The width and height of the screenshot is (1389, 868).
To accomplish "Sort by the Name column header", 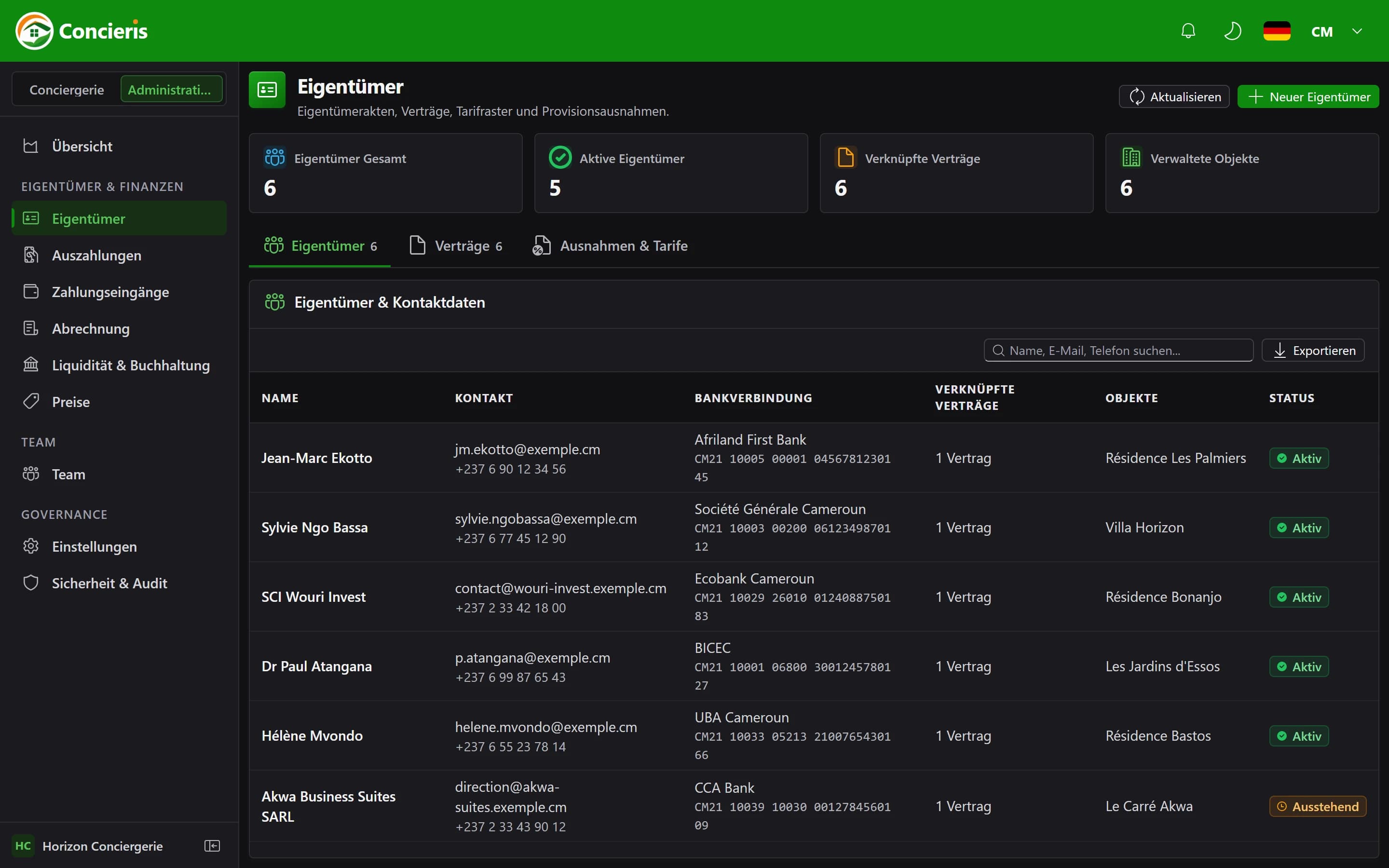I will tap(280, 398).
